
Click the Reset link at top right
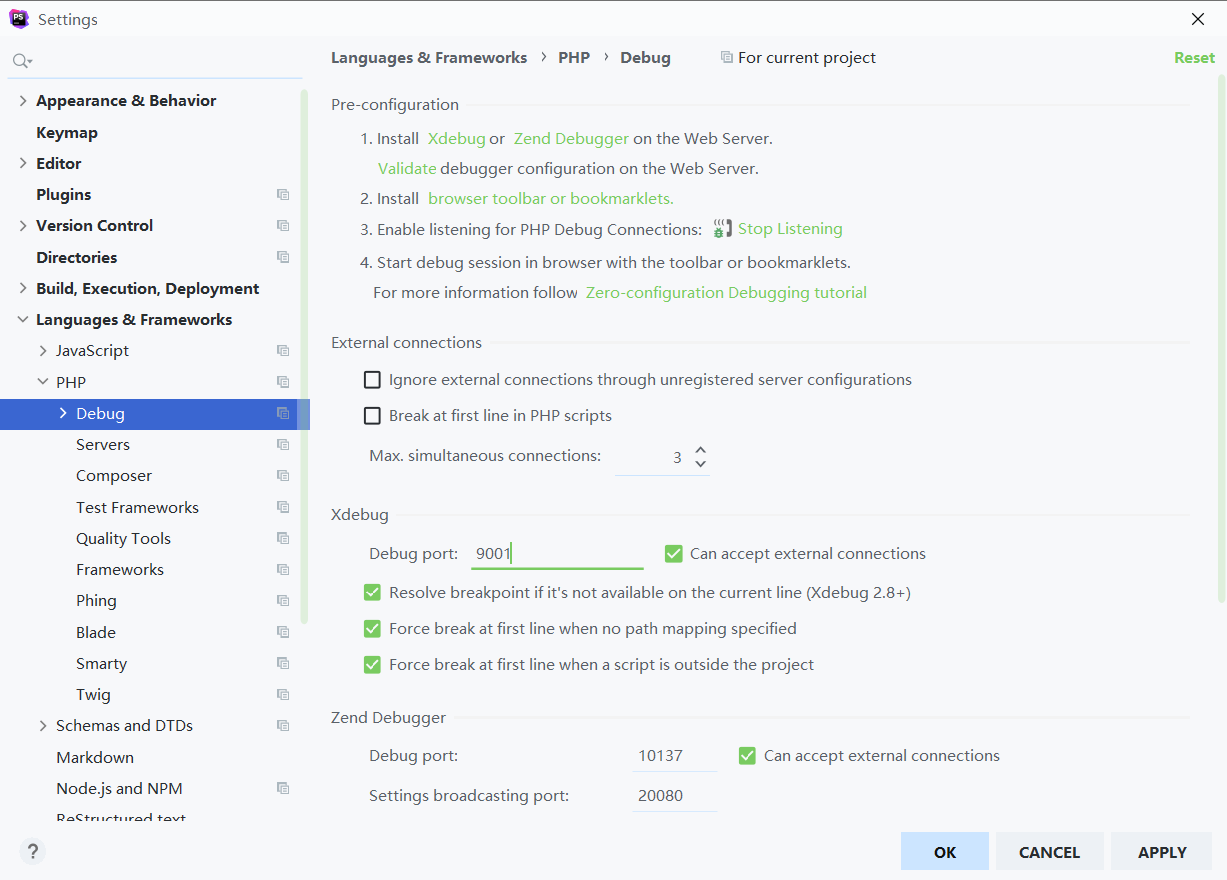click(1194, 58)
